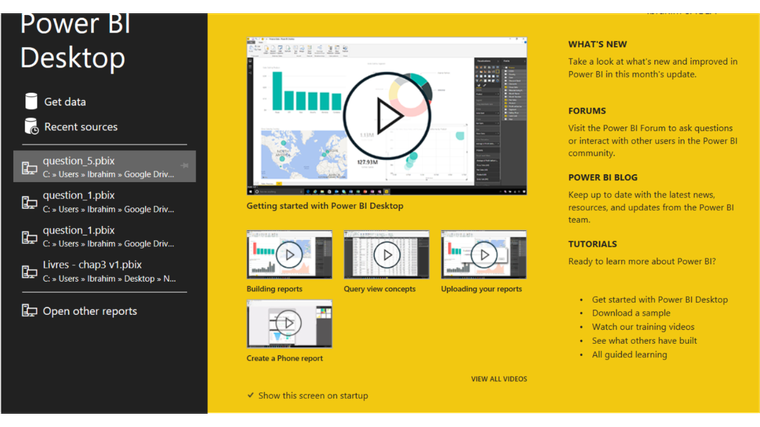
Task: Click All guided learning link
Action: (629, 355)
